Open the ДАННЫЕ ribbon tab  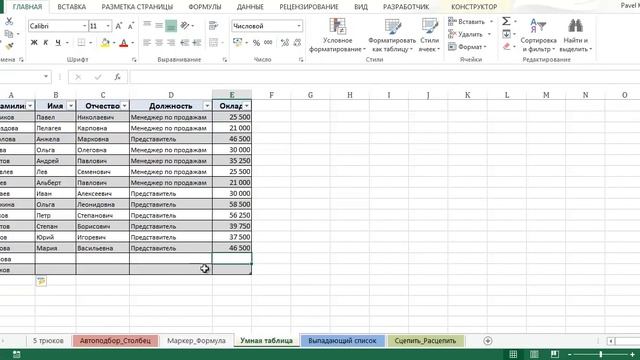pyautogui.click(x=250, y=7)
